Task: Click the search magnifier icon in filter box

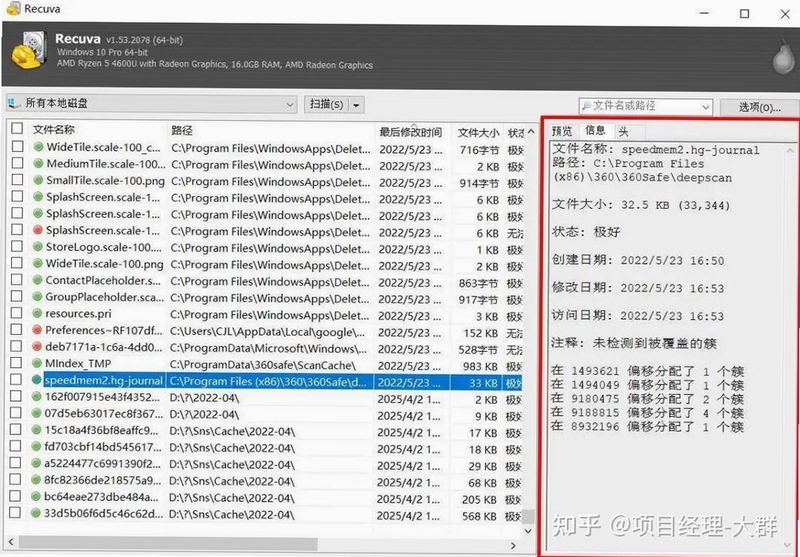Action: coord(586,106)
